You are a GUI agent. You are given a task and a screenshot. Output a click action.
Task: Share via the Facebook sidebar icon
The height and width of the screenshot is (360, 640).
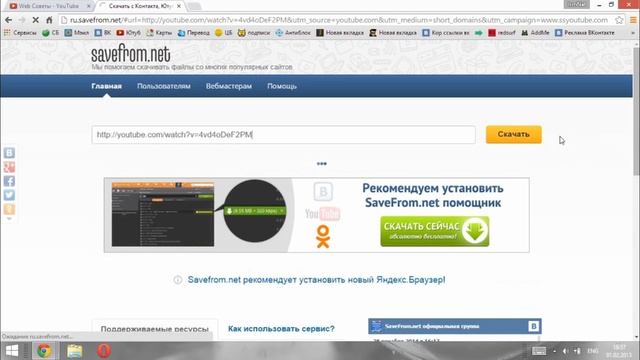click(9, 181)
